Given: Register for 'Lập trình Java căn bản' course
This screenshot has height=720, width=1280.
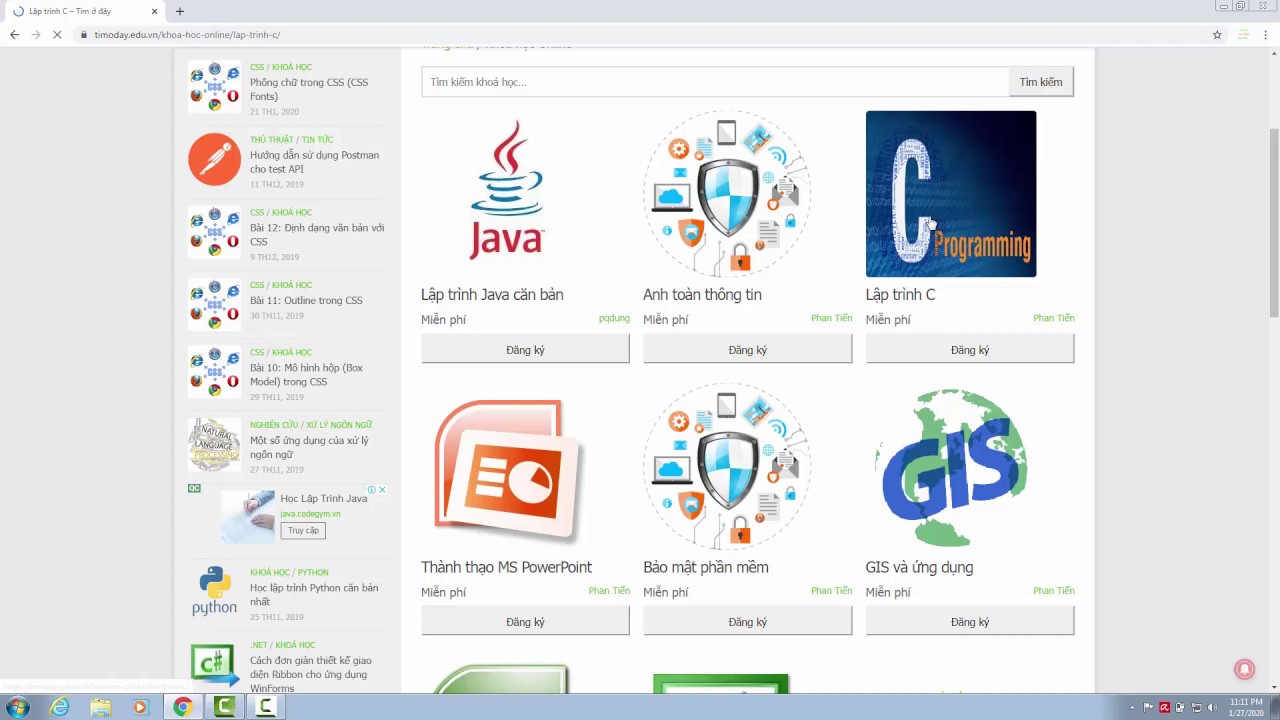Looking at the screenshot, I should coord(525,349).
